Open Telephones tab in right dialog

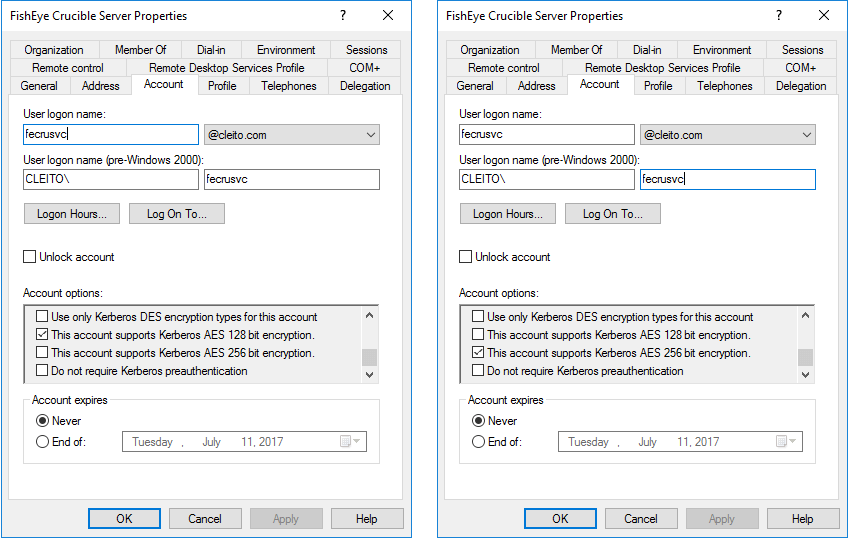pyautogui.click(x=725, y=86)
